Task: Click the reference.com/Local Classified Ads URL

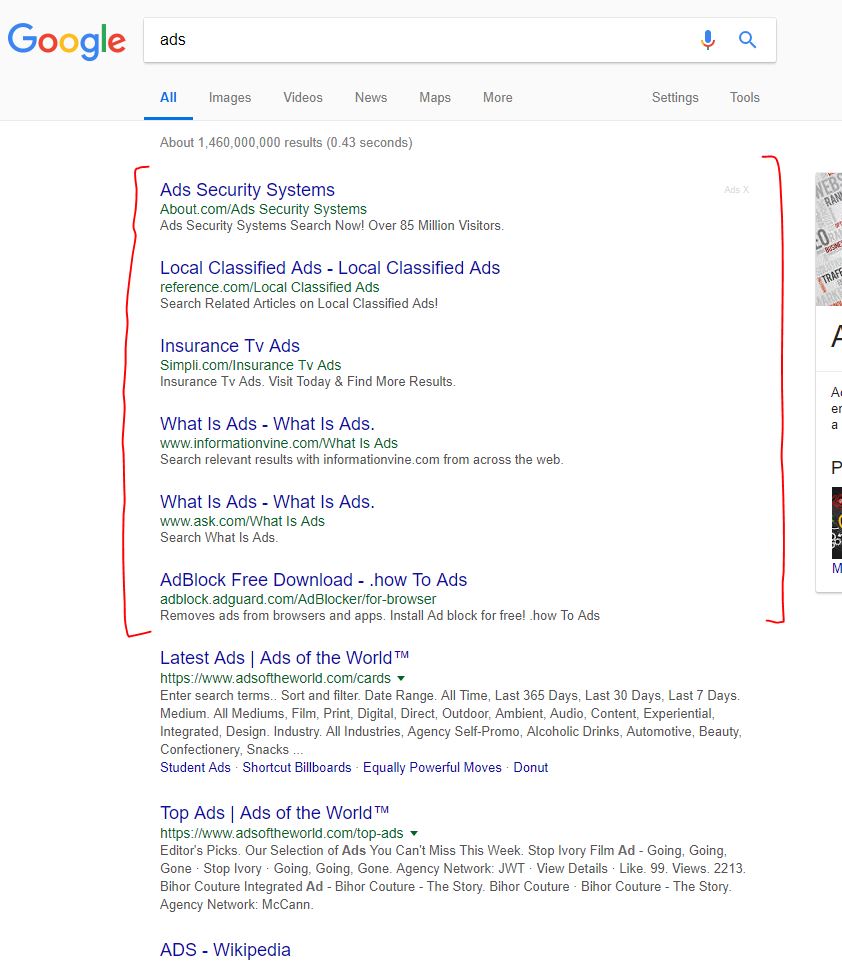Action: point(270,287)
